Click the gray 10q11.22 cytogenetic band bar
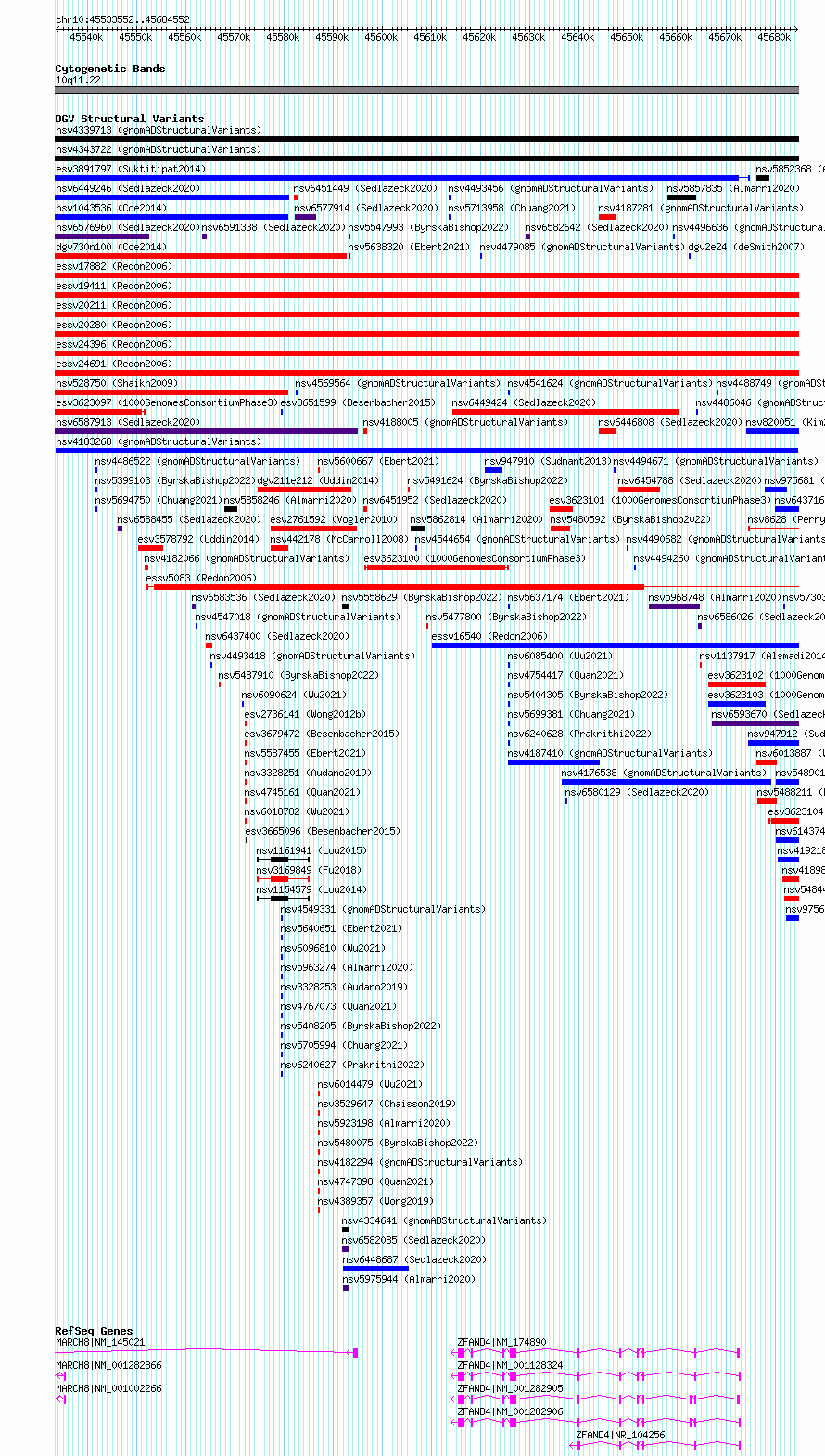Viewport: 825px width, 1456px height. click(x=426, y=90)
